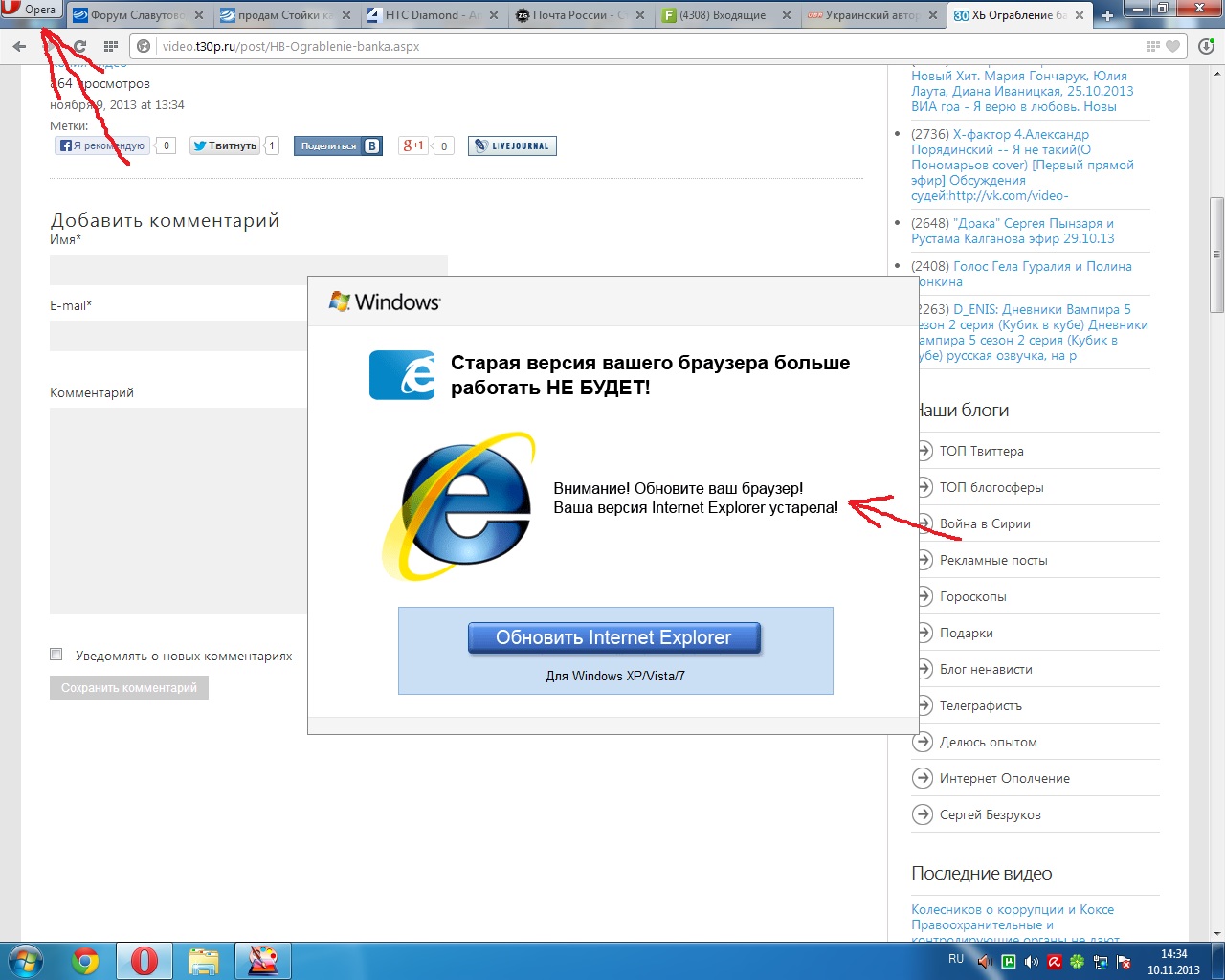1225x980 pixels.
Task: Reload the current page
Action: click(79, 46)
